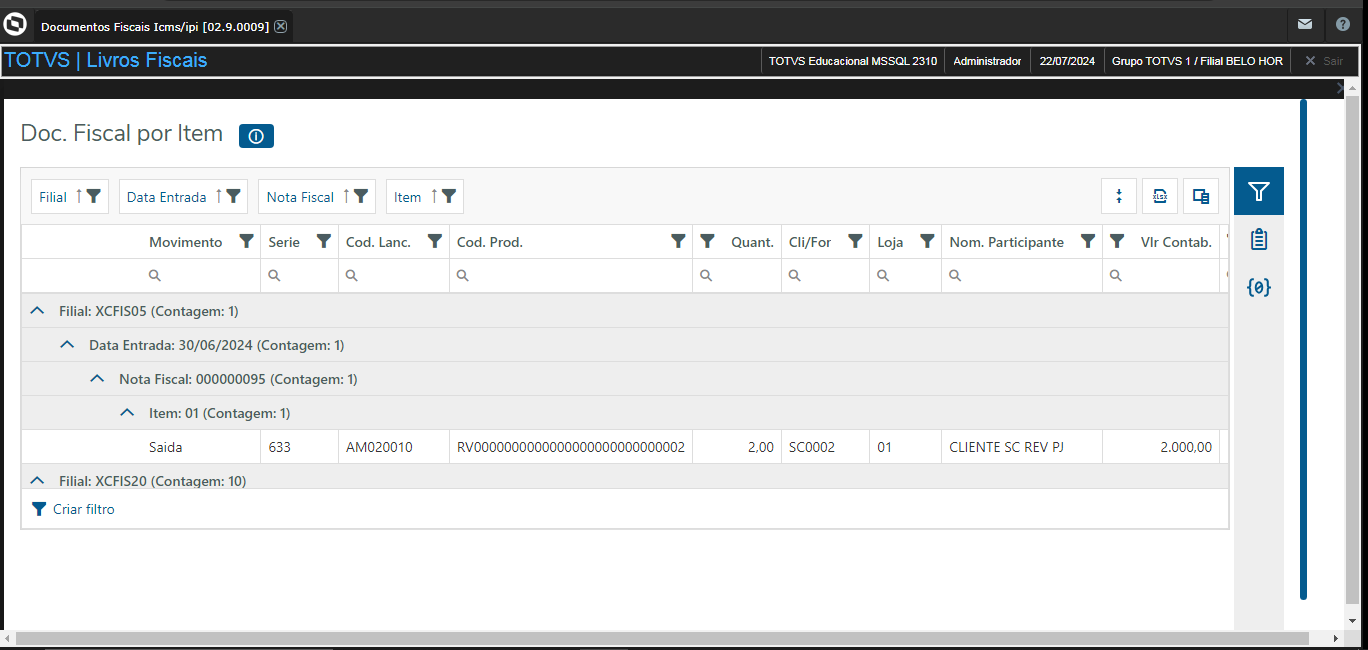Click the Sair exit button
1368x650 pixels.
click(x=1323, y=61)
